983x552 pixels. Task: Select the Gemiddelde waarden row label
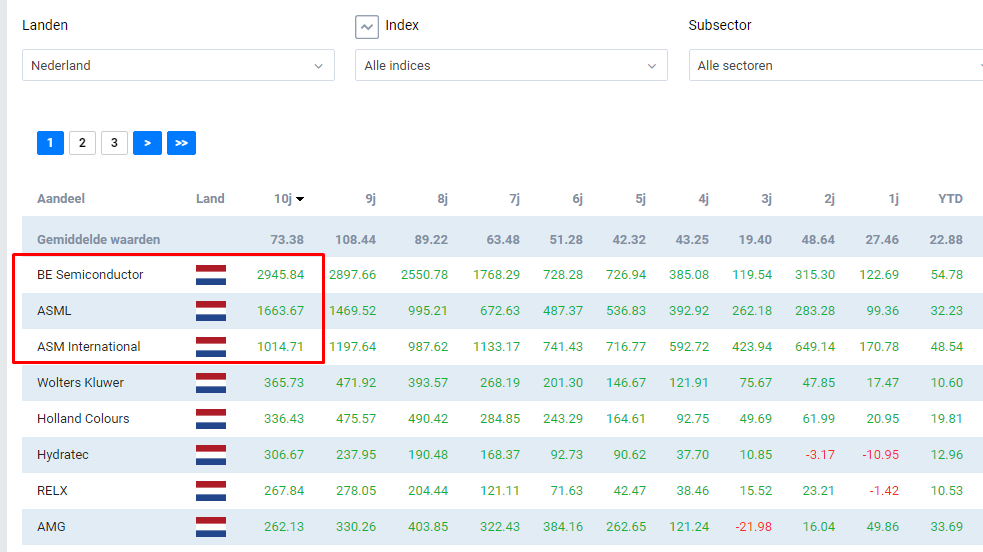98,239
